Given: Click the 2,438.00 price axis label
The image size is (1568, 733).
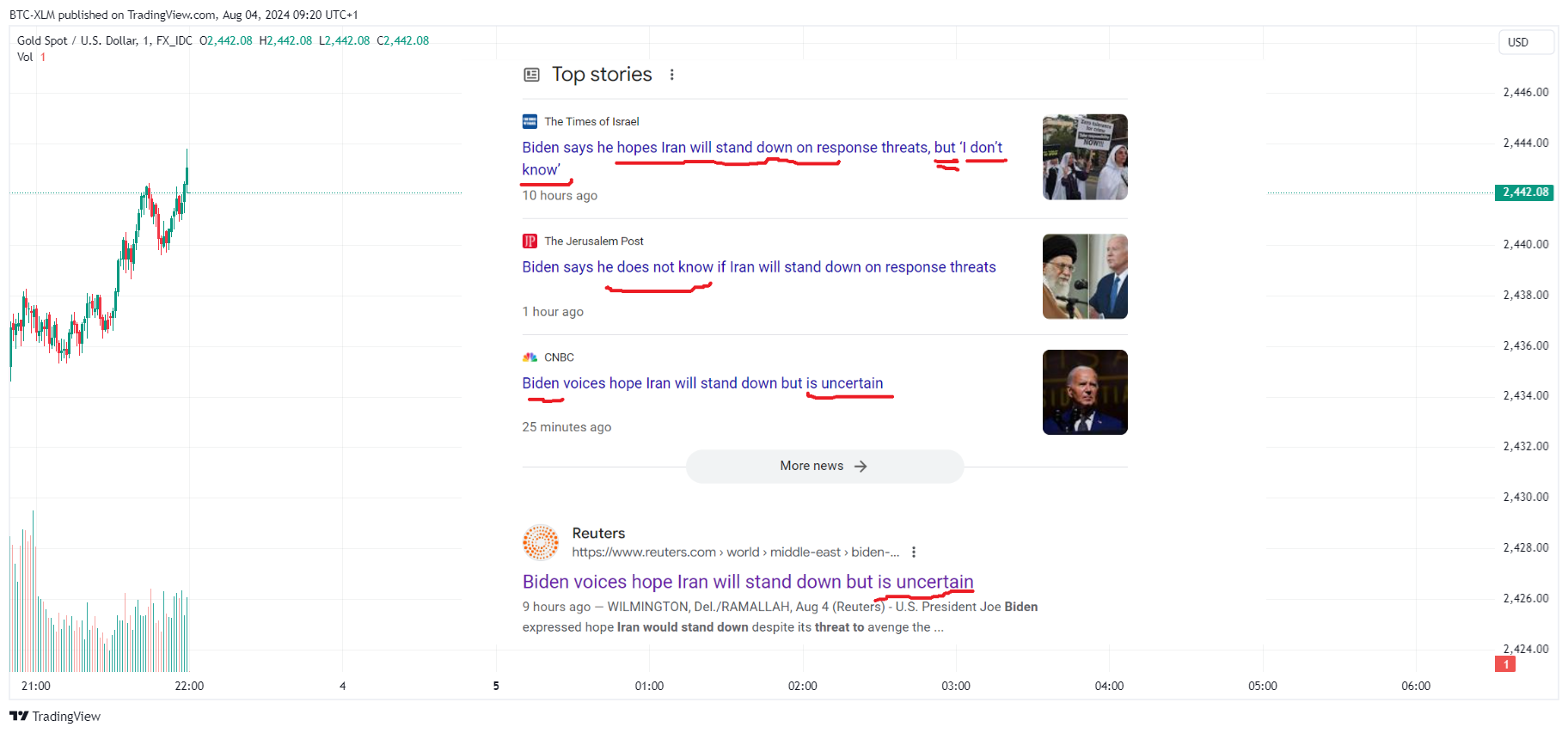Looking at the screenshot, I should coord(1525,295).
